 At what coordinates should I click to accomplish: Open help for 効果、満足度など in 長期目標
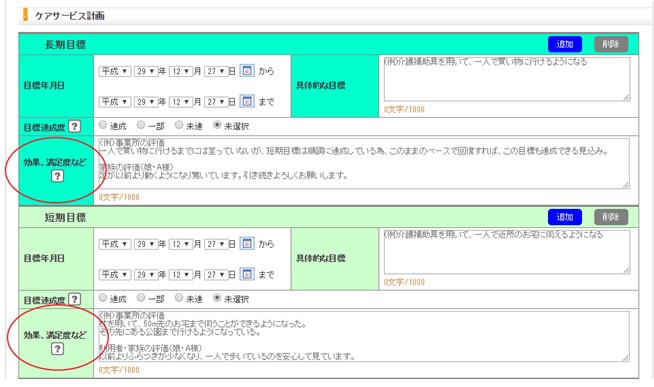(57, 176)
